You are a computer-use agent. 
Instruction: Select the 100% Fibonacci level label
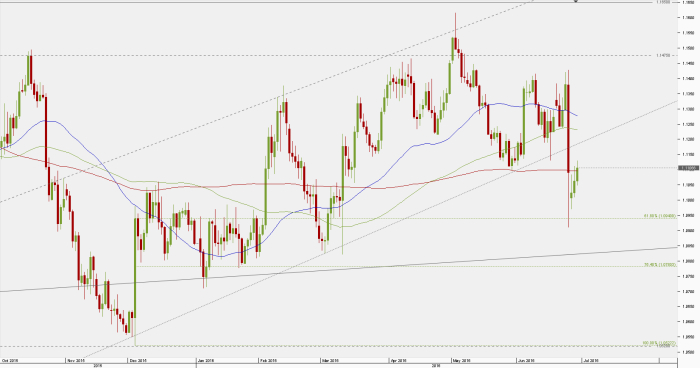click(659, 343)
